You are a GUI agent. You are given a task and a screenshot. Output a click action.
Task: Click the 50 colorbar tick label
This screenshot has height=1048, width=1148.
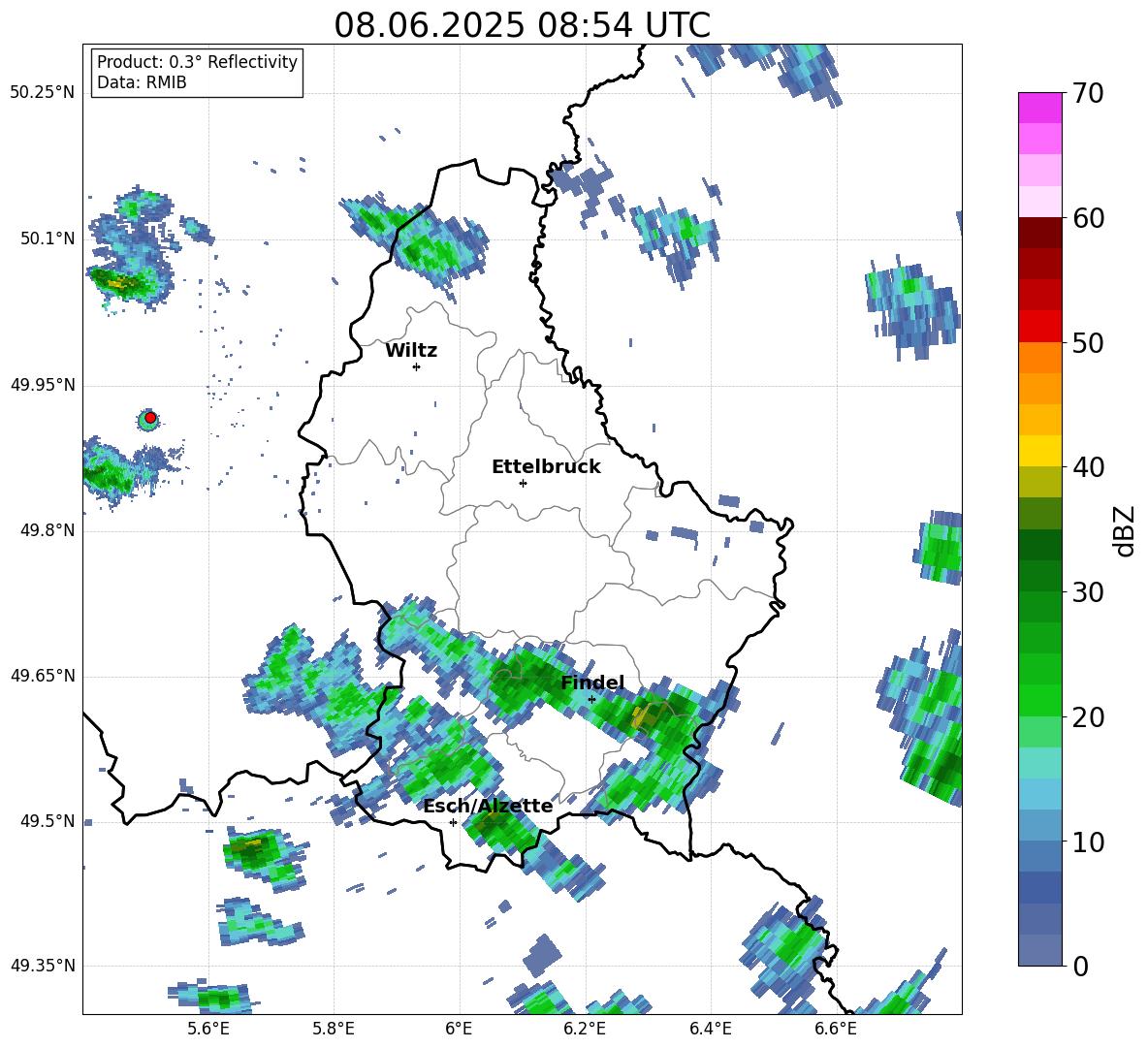(x=1088, y=342)
